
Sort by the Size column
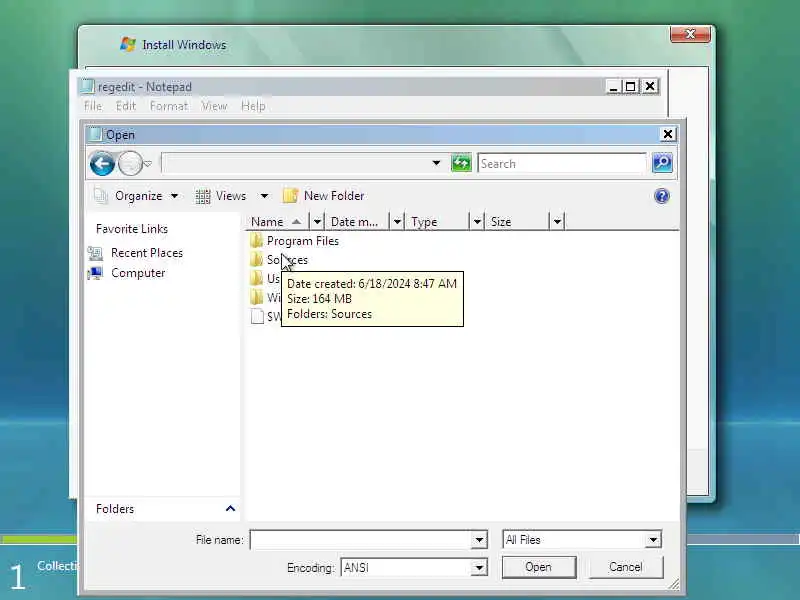(x=517, y=222)
